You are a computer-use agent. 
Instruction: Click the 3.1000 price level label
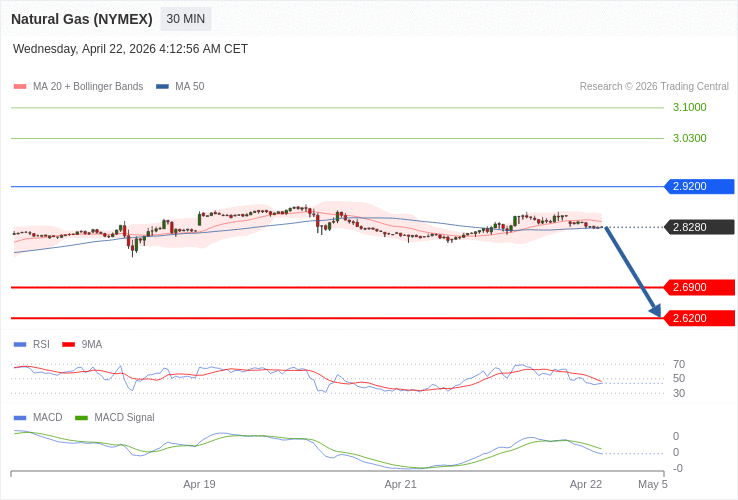click(x=689, y=107)
